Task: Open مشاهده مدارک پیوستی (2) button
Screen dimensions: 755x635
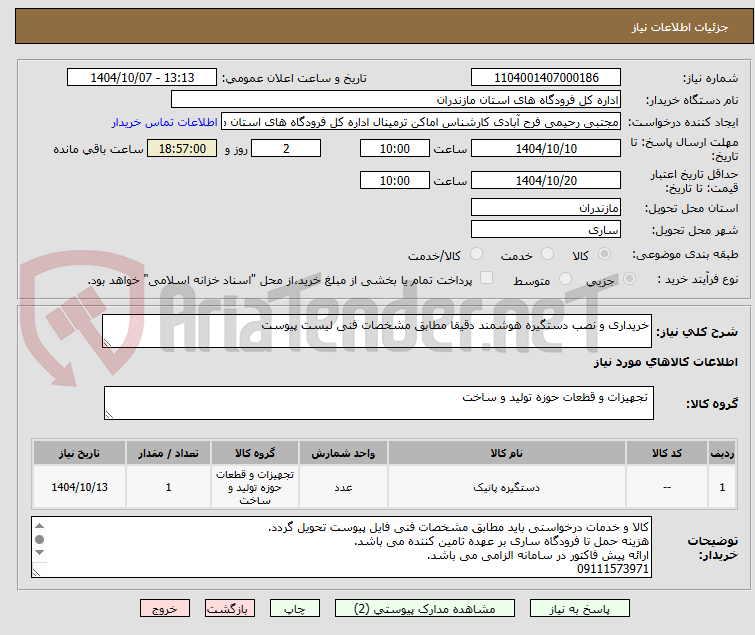Action: pos(425,609)
